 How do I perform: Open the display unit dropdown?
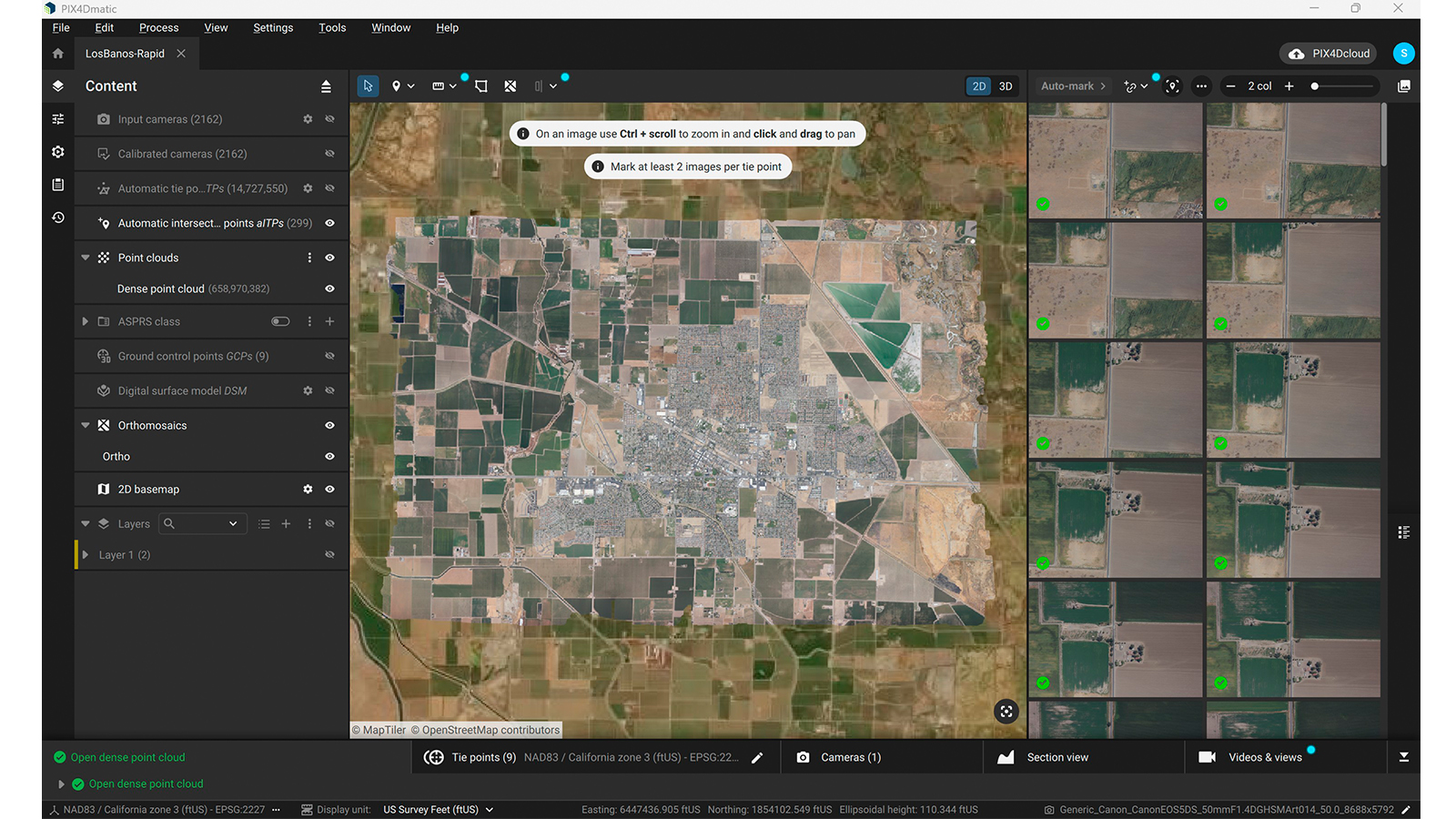438,809
